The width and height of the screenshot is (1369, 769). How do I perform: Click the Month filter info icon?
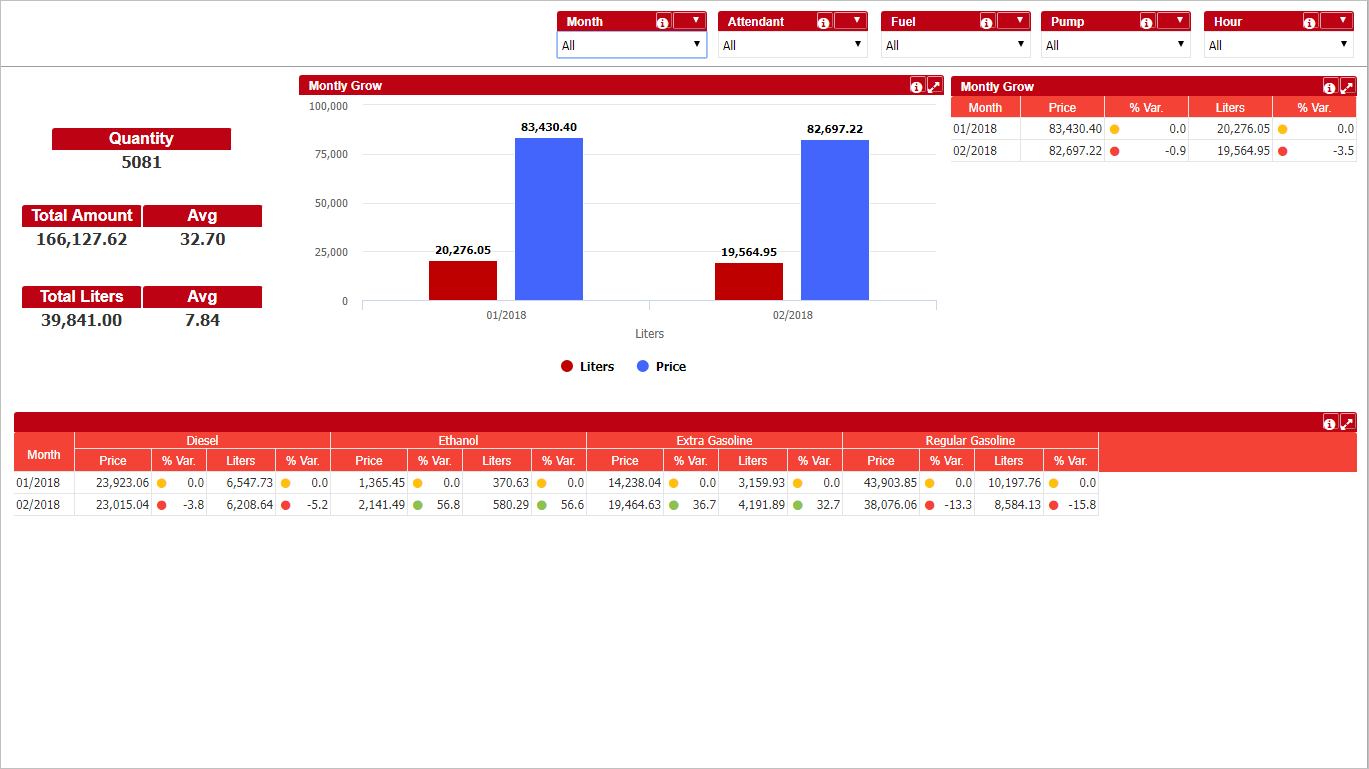click(662, 22)
